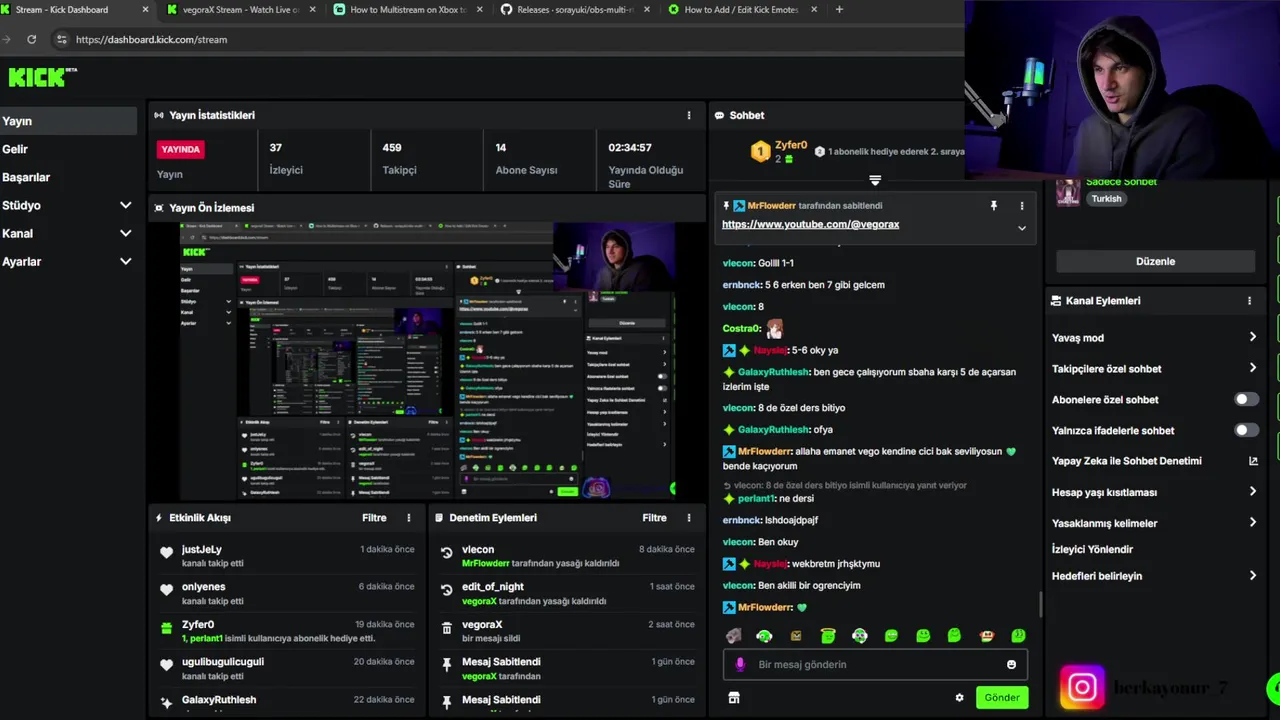Select Başarılar in the sidebar
Screen dimensions: 1280x720
pos(68,177)
